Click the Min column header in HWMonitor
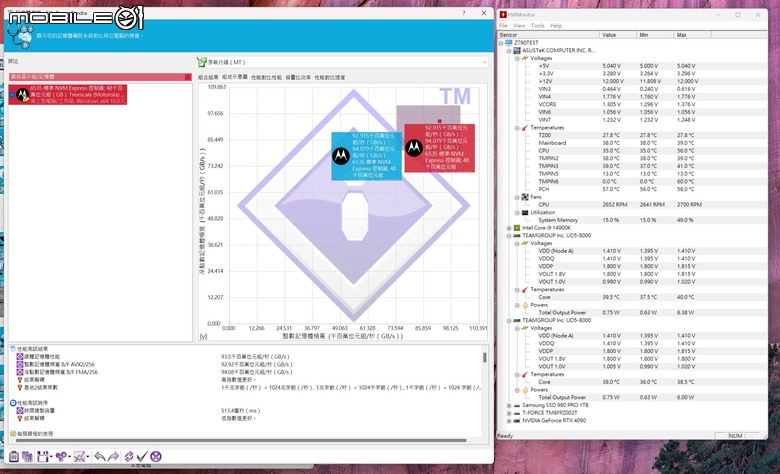This screenshot has height=474, width=780. click(x=655, y=35)
